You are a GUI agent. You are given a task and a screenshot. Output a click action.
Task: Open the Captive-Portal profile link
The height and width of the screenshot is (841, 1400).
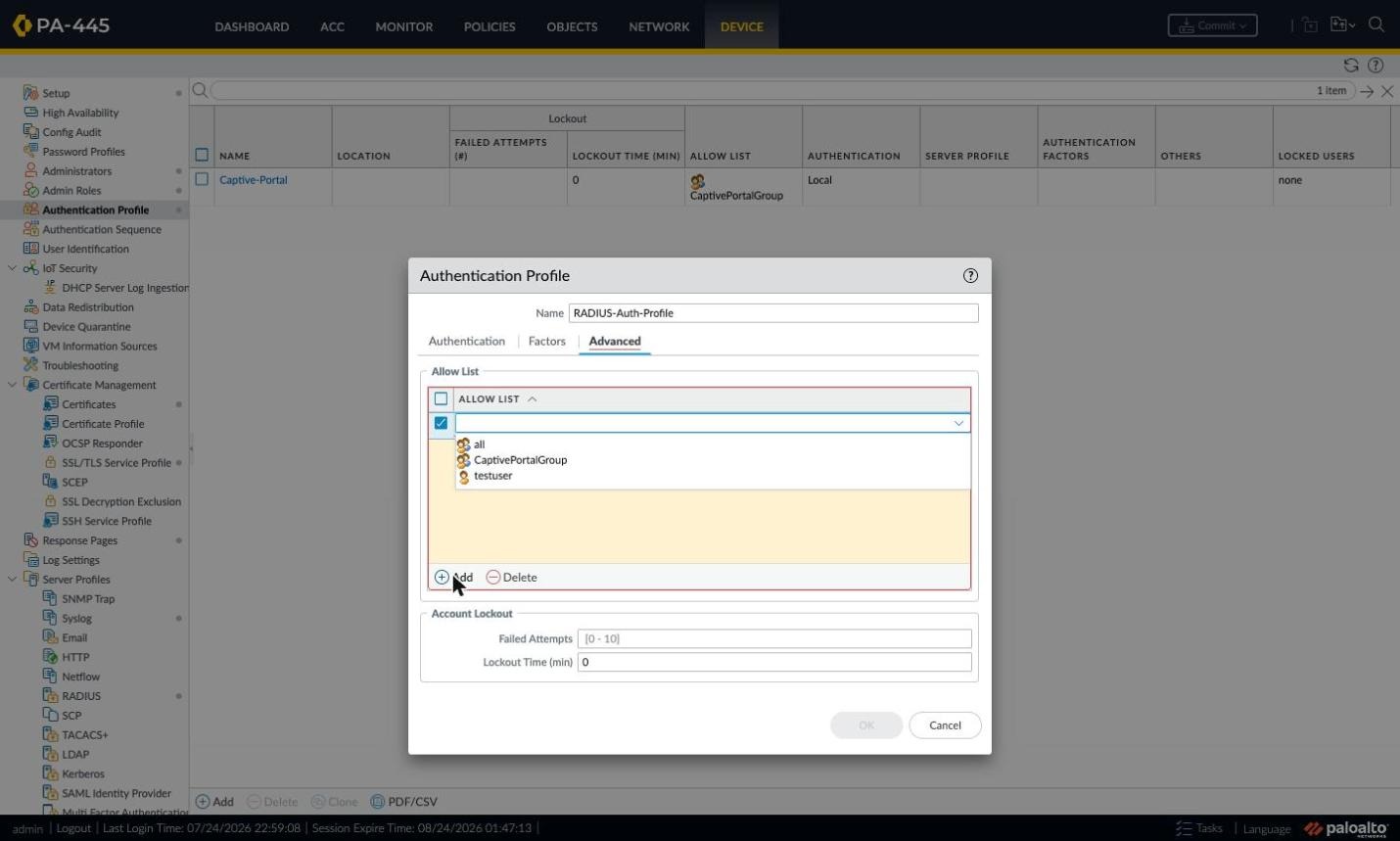(x=254, y=180)
